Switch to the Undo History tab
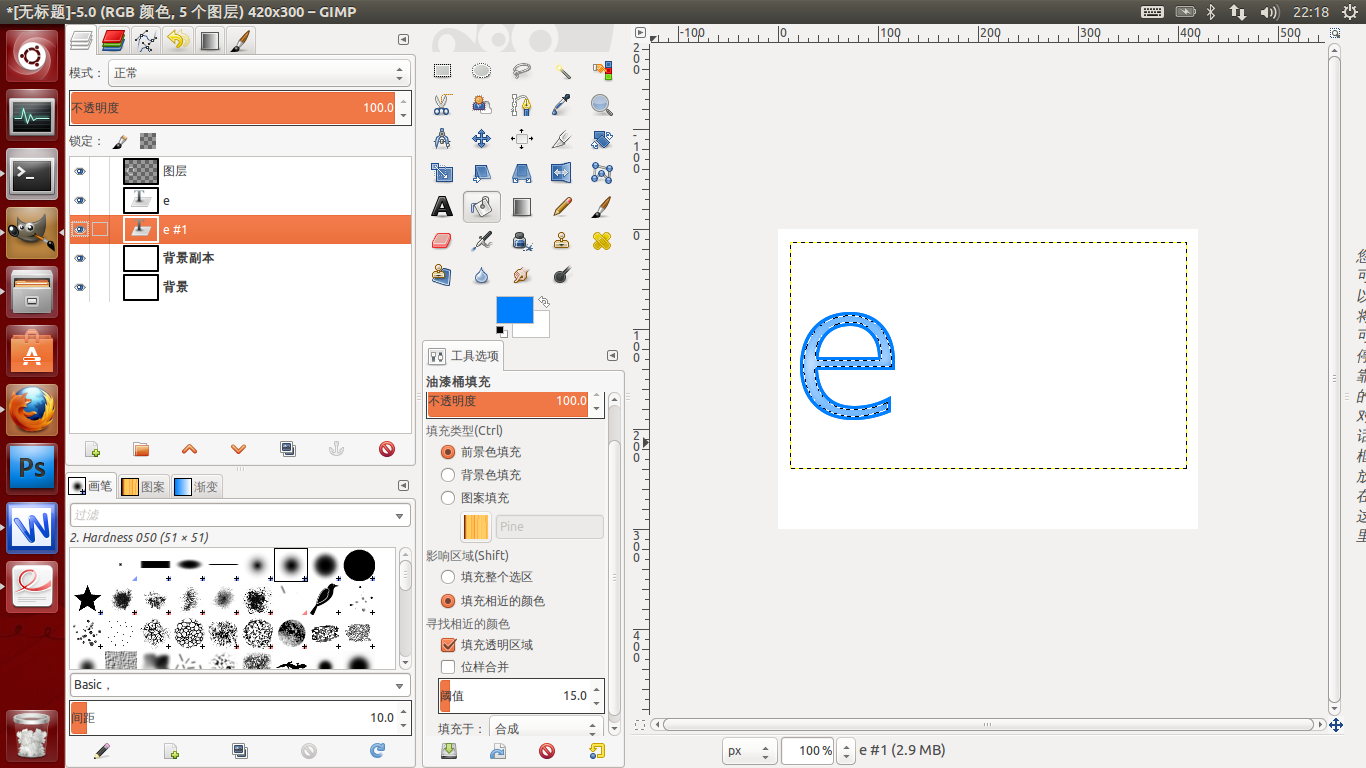Image resolution: width=1366 pixels, height=768 pixels. 178,41
